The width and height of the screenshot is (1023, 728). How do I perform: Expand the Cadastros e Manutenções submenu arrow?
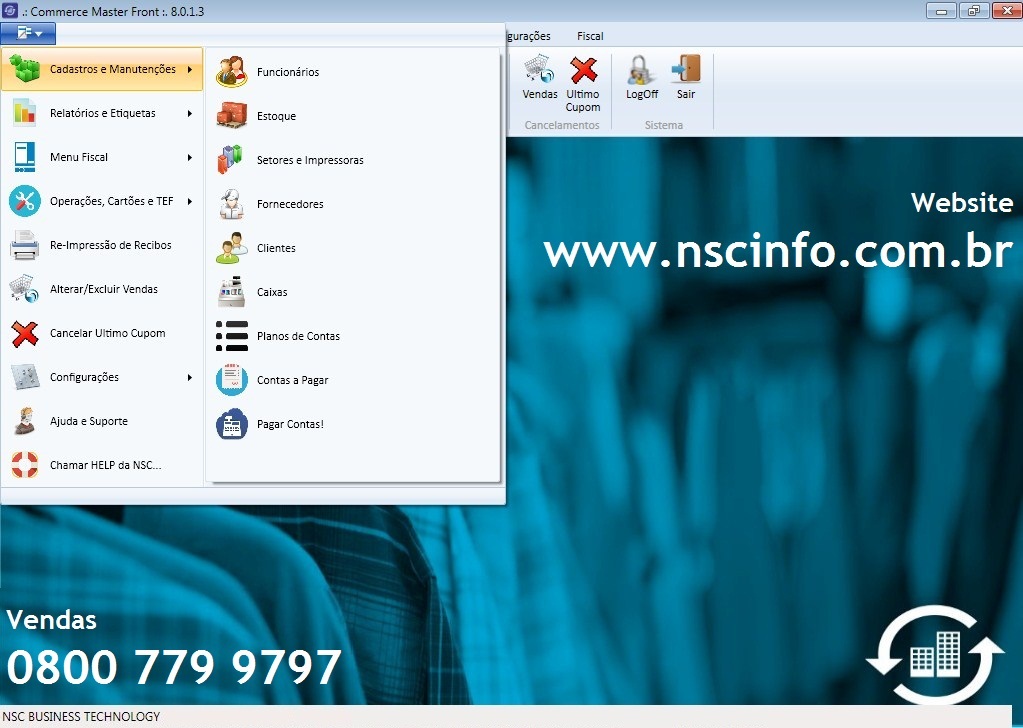coord(190,69)
